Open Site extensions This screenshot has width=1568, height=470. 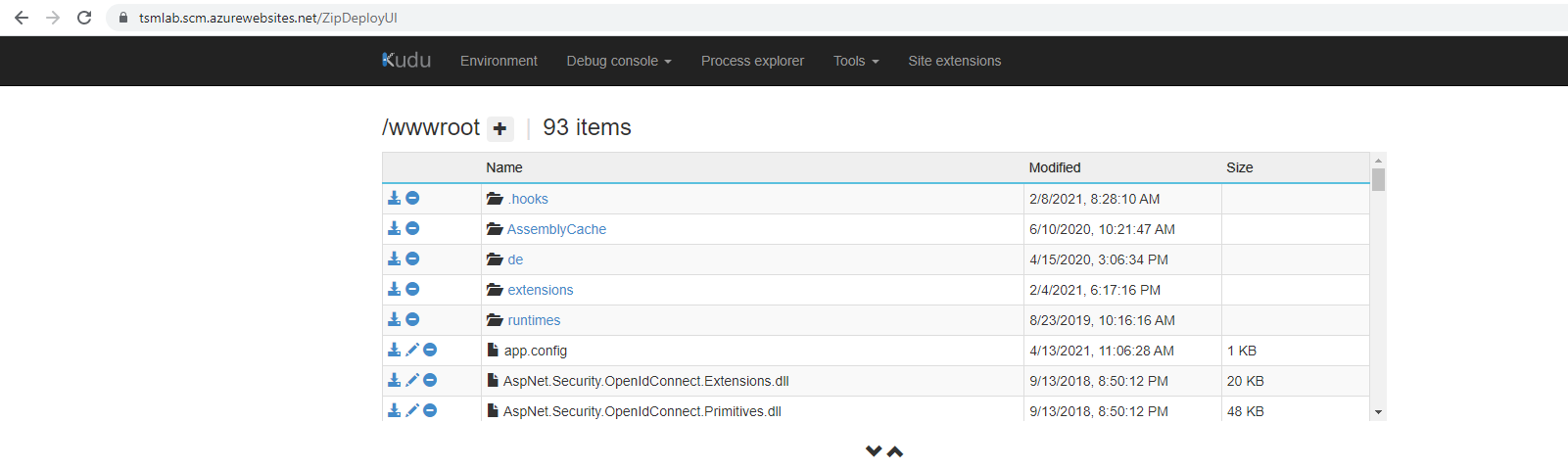pyautogui.click(x=954, y=61)
